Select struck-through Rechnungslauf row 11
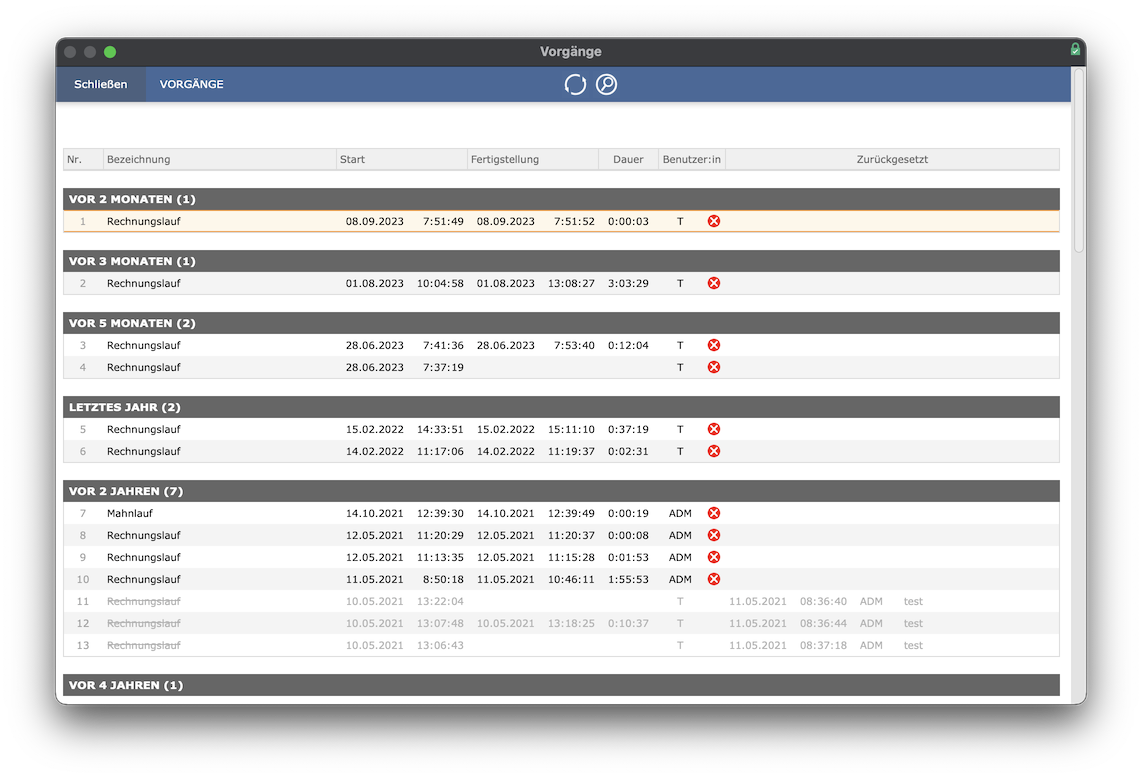The width and height of the screenshot is (1142, 778). pyautogui.click(x=561, y=601)
